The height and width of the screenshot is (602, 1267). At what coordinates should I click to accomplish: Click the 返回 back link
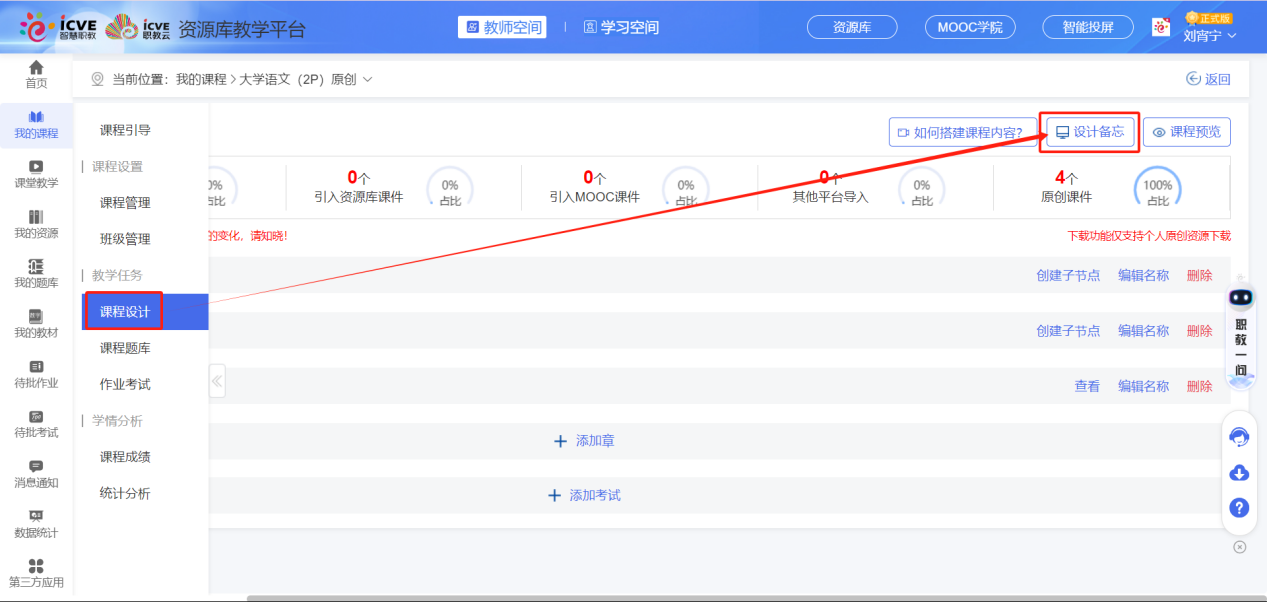[x=1208, y=79]
